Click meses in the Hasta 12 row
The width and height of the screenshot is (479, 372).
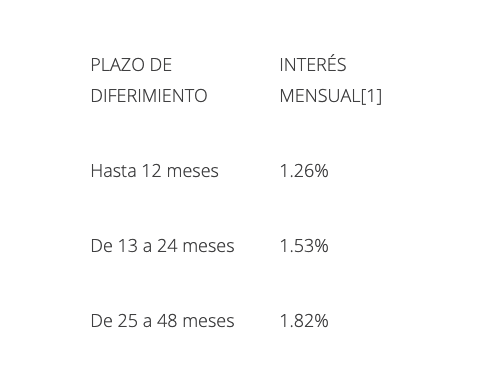(x=193, y=172)
